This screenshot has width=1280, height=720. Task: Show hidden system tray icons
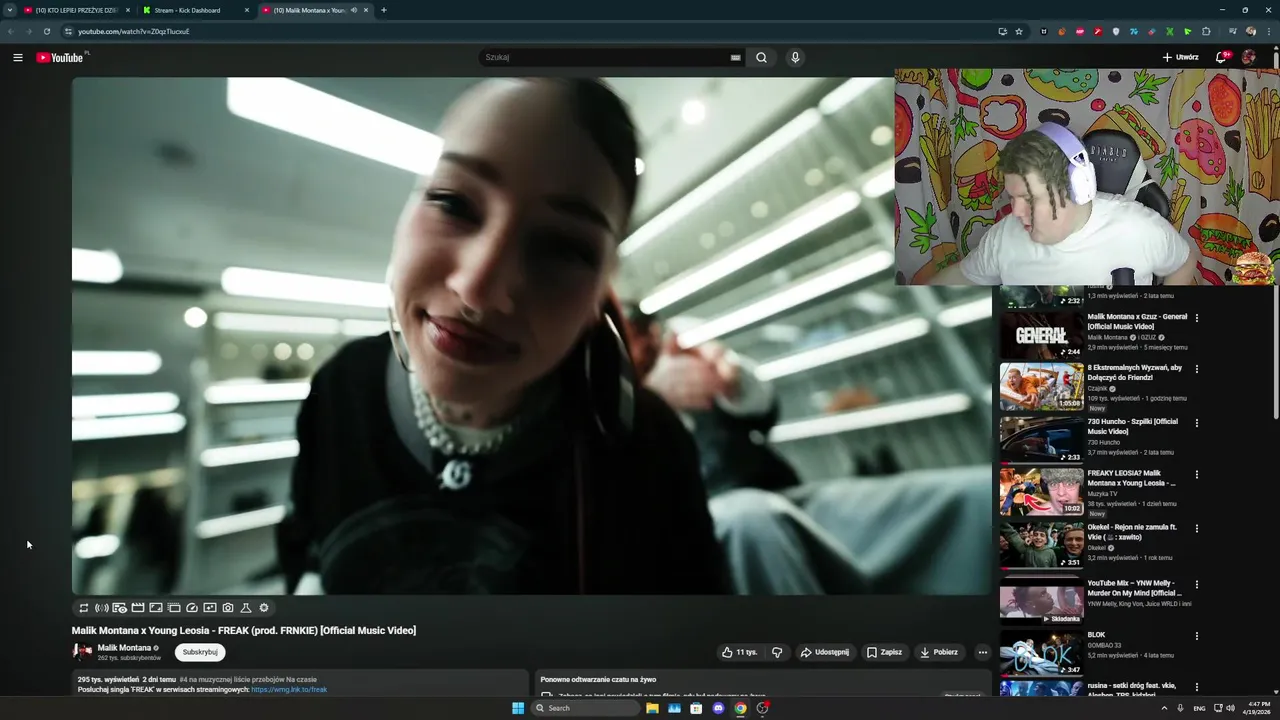point(1164,708)
